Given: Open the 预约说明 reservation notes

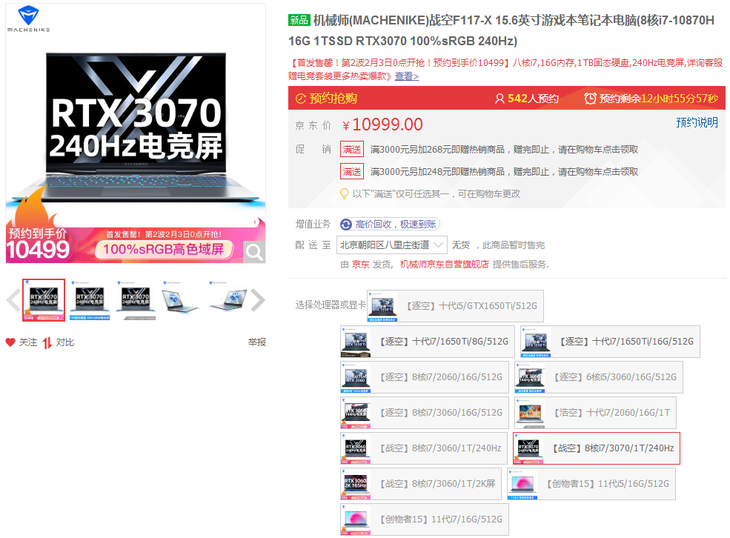Looking at the screenshot, I should (x=696, y=123).
